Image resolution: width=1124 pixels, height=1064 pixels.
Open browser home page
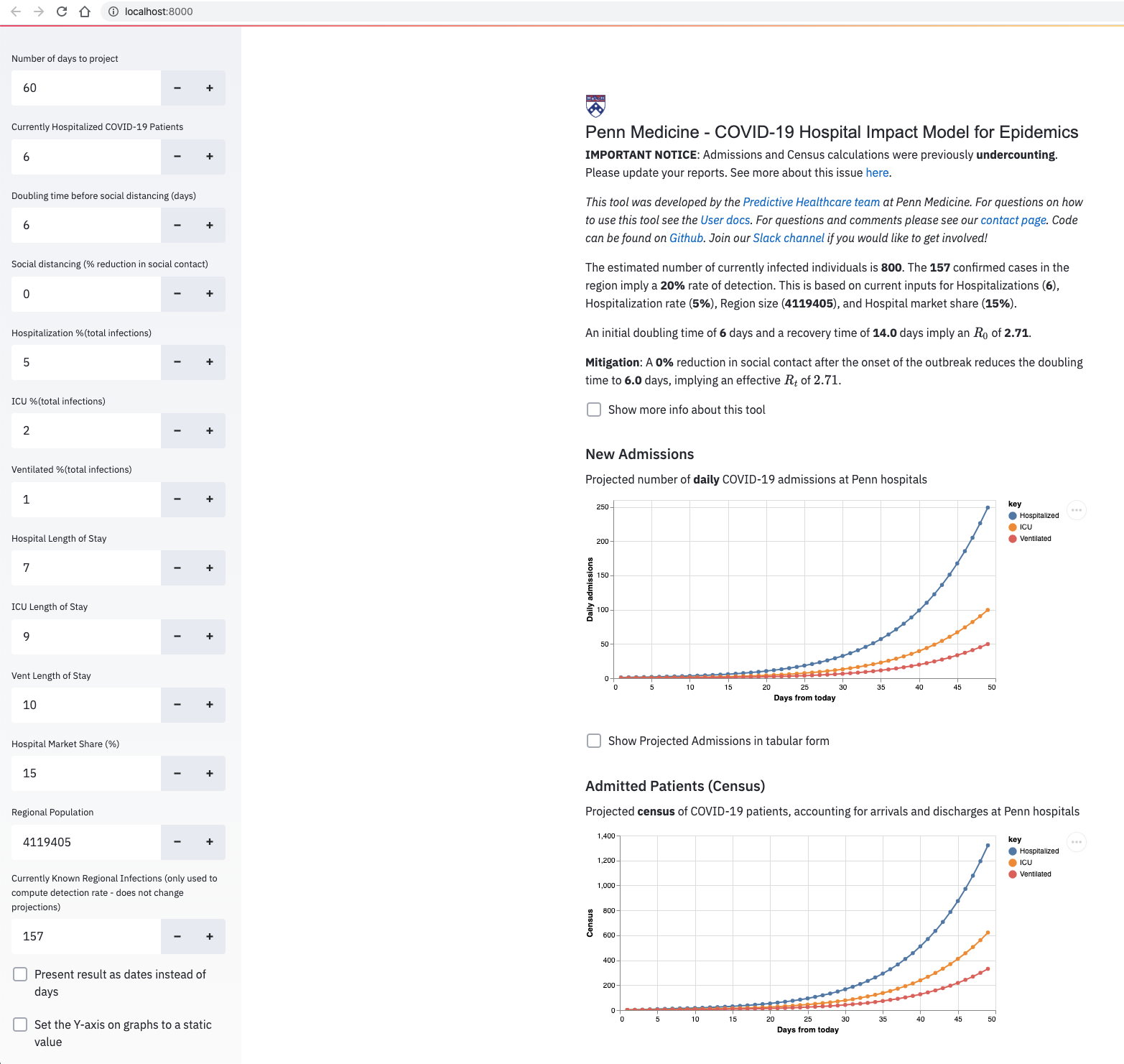click(85, 11)
